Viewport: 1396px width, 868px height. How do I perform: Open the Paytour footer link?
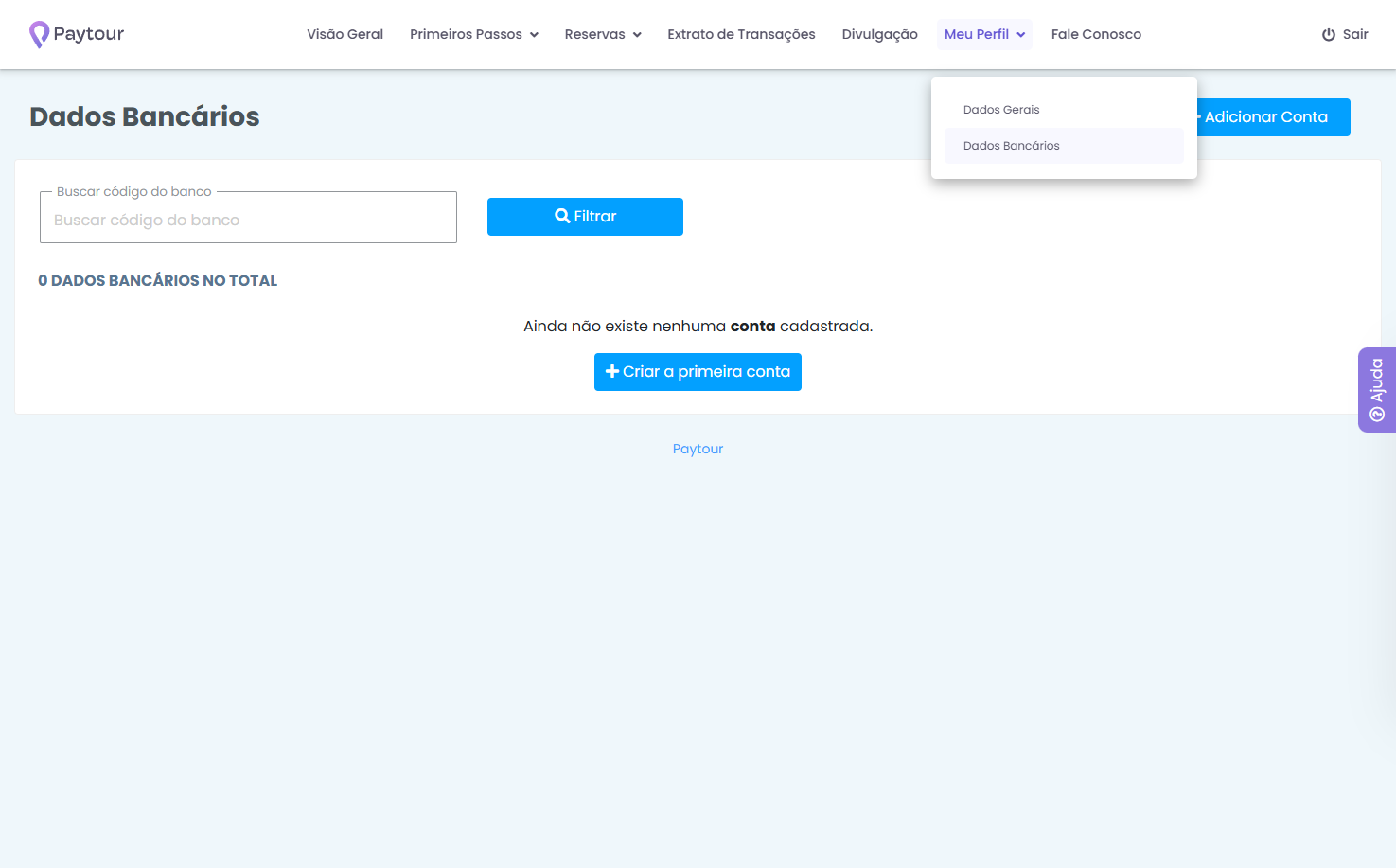click(698, 449)
